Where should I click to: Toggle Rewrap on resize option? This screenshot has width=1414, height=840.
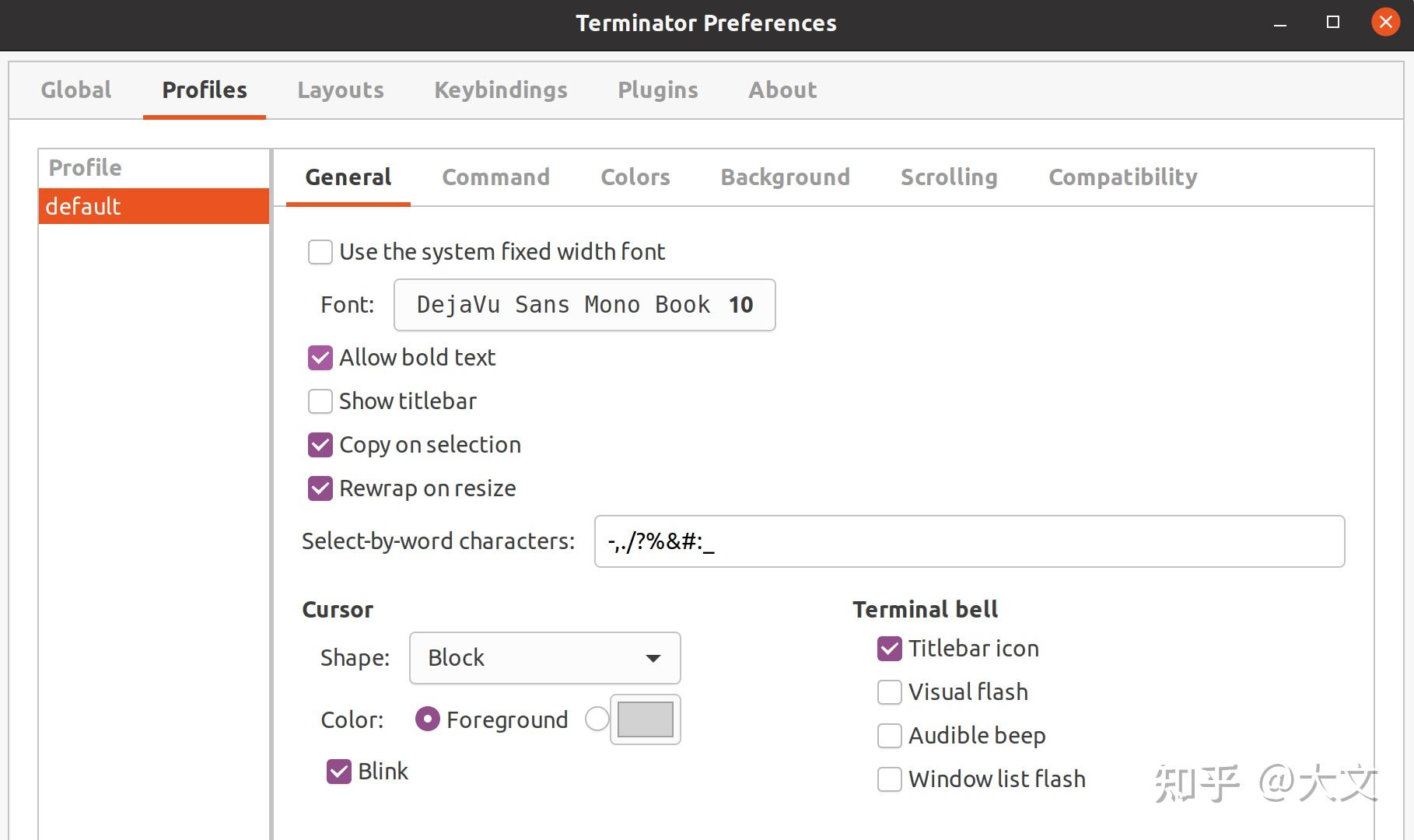pos(320,488)
